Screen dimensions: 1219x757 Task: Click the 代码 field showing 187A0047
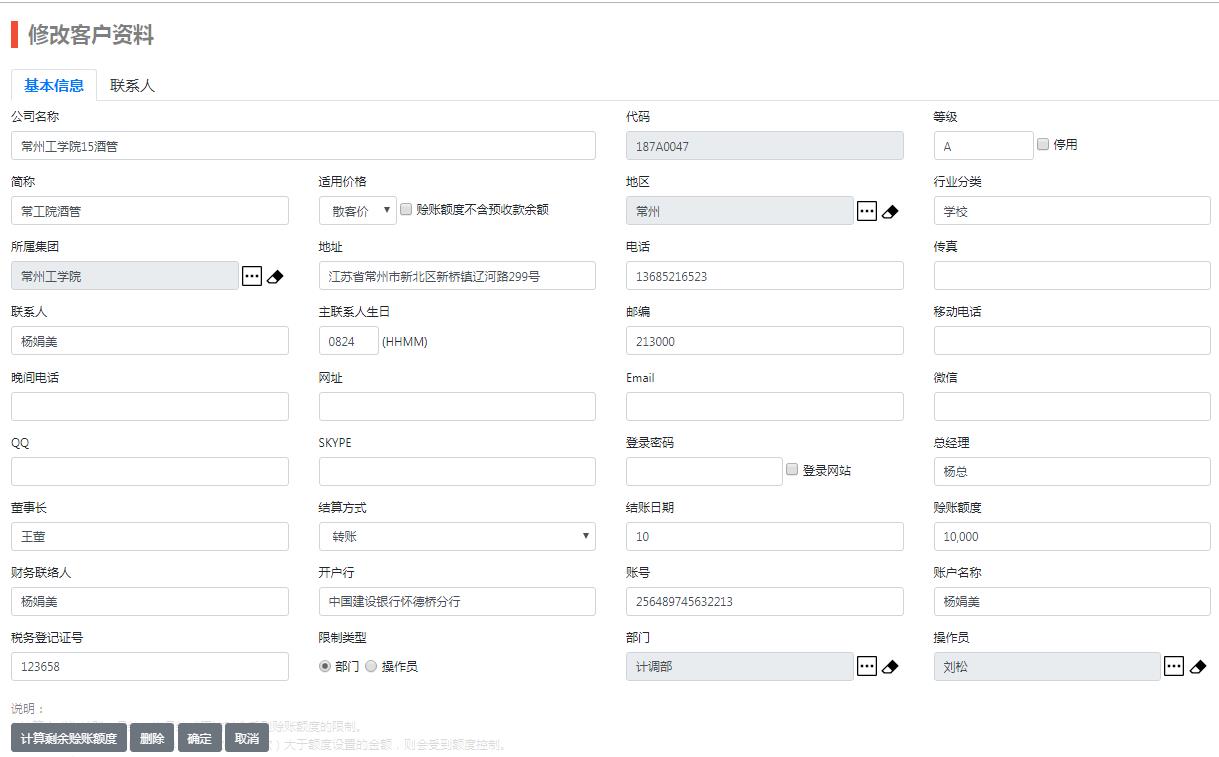coord(765,146)
